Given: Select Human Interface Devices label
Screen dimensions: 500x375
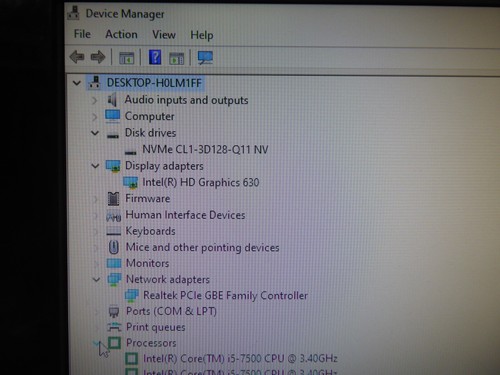Looking at the screenshot, I should pyautogui.click(x=185, y=215).
